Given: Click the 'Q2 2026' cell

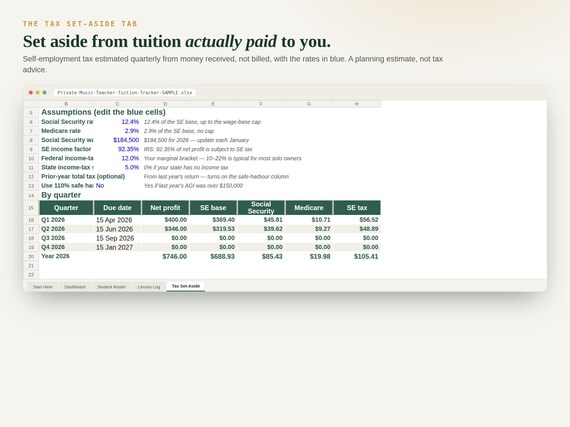Looking at the screenshot, I should [x=66, y=229].
